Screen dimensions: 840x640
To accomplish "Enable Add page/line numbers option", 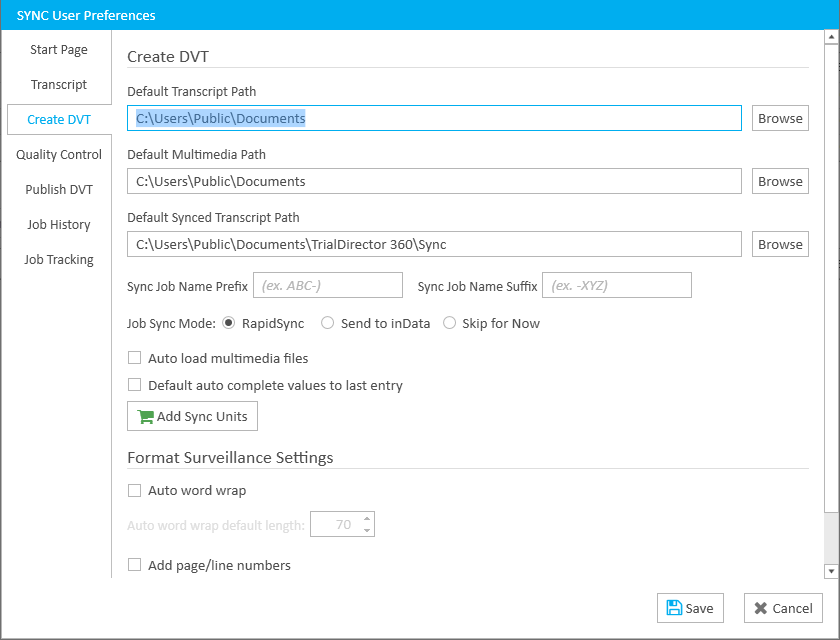I will click(134, 565).
